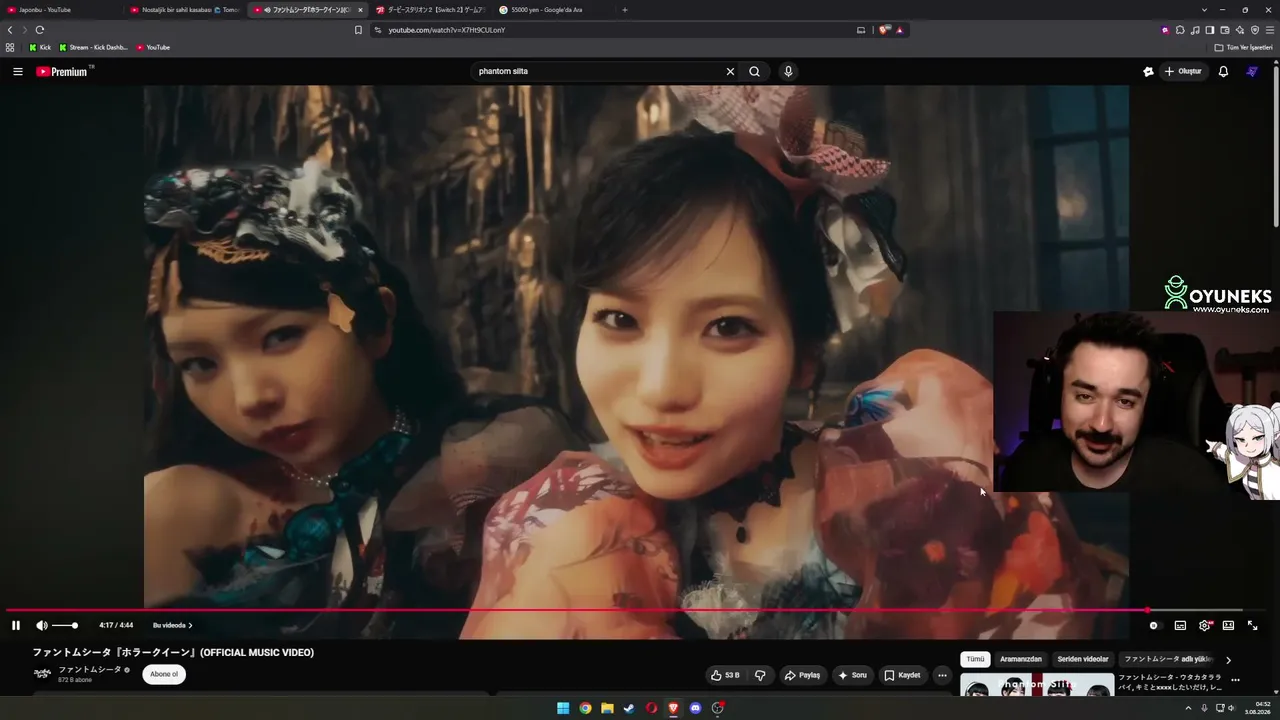Open the YouTube guide hamburger menu
The width and height of the screenshot is (1280, 720).
17,71
